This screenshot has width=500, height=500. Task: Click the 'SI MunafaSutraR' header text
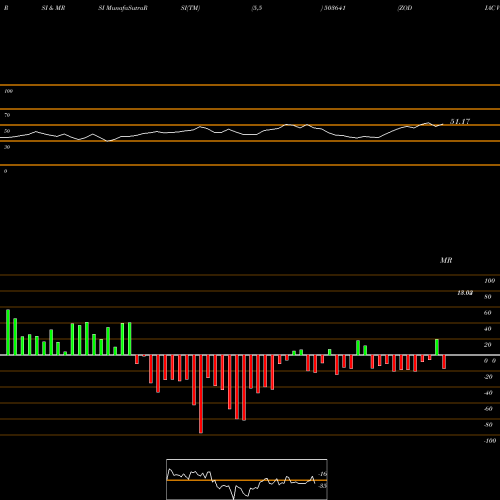point(123,8)
